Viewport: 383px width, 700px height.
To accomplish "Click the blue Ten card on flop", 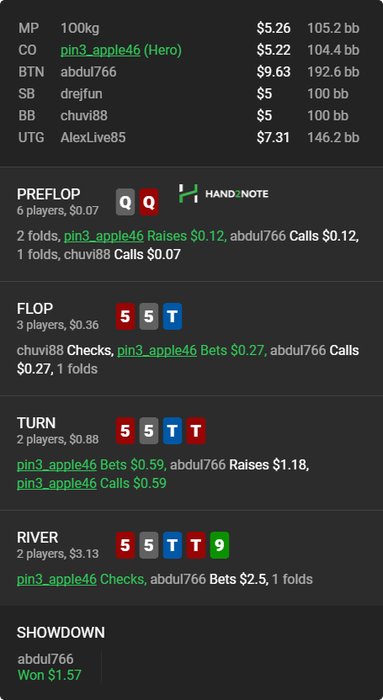I will pyautogui.click(x=172, y=317).
